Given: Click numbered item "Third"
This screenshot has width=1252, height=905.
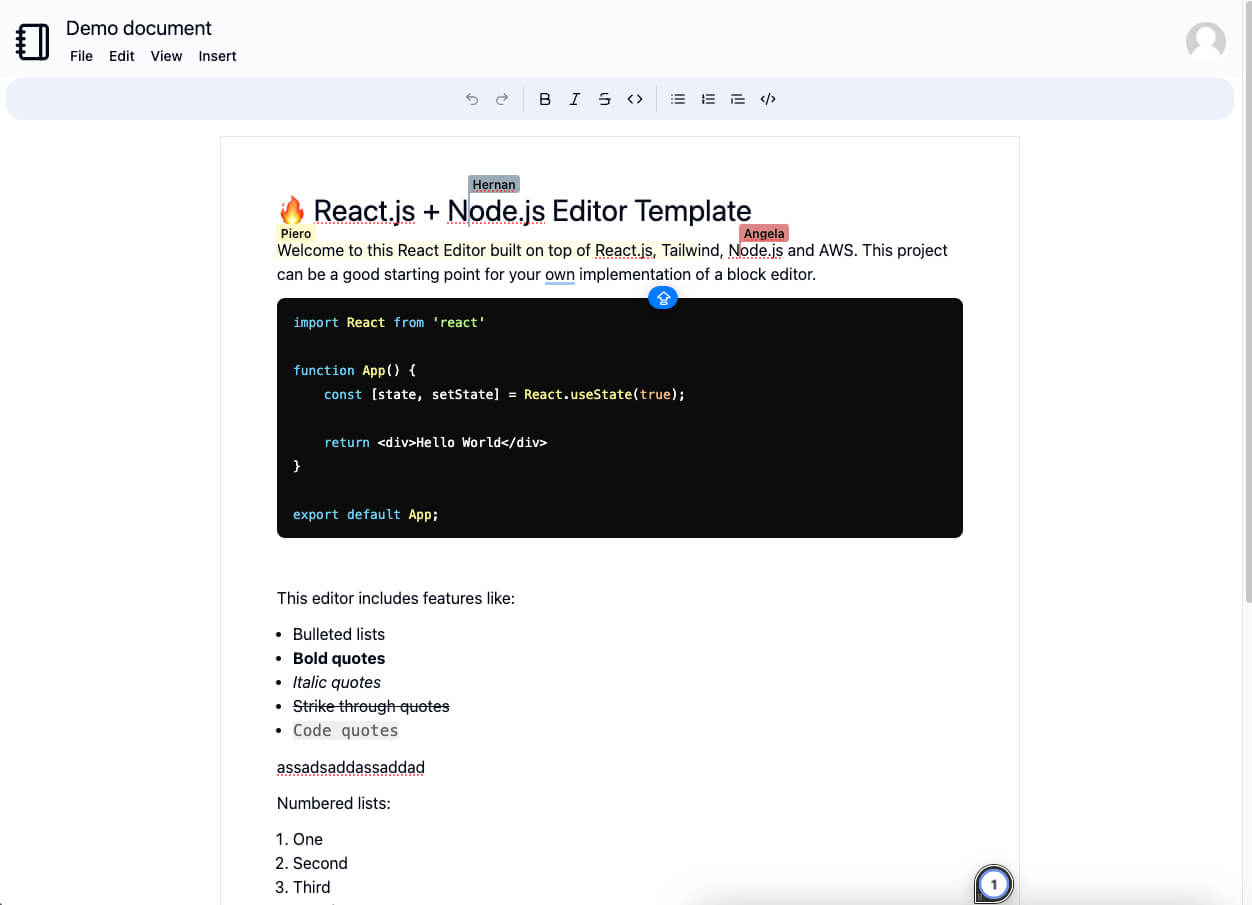Looking at the screenshot, I should pos(312,887).
